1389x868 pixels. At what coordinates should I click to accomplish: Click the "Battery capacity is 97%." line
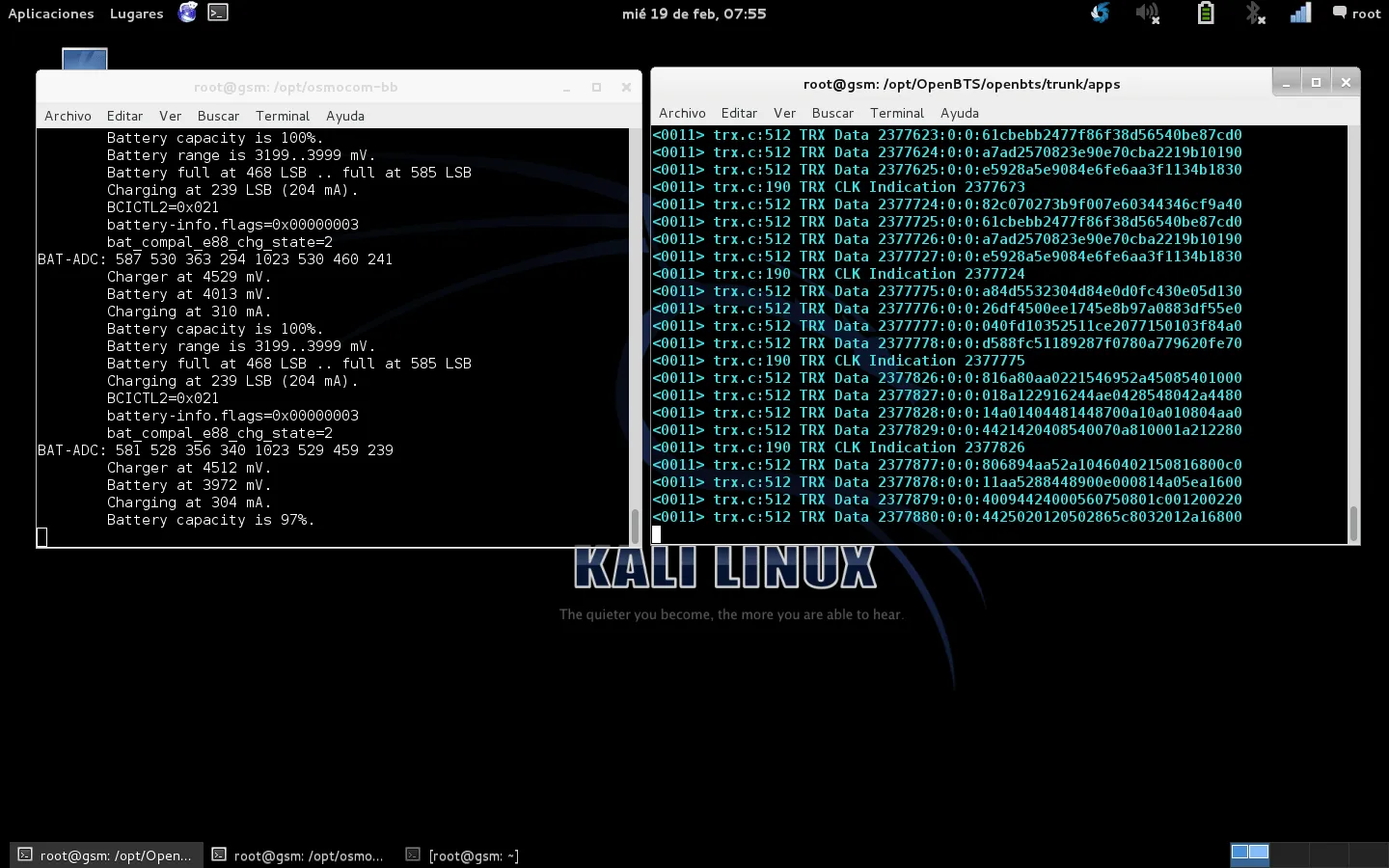[210, 520]
